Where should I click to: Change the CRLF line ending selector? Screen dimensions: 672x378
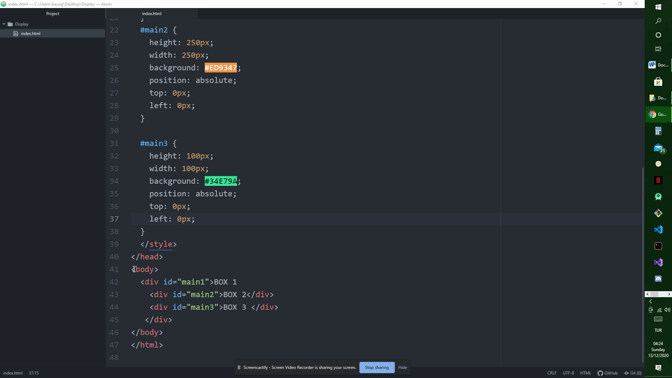(552, 373)
